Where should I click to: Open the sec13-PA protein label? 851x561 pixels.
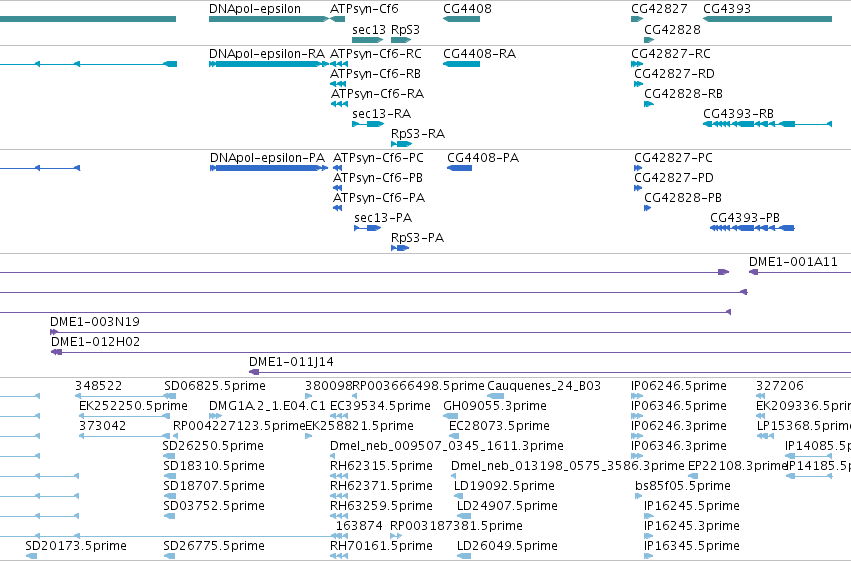(383, 218)
